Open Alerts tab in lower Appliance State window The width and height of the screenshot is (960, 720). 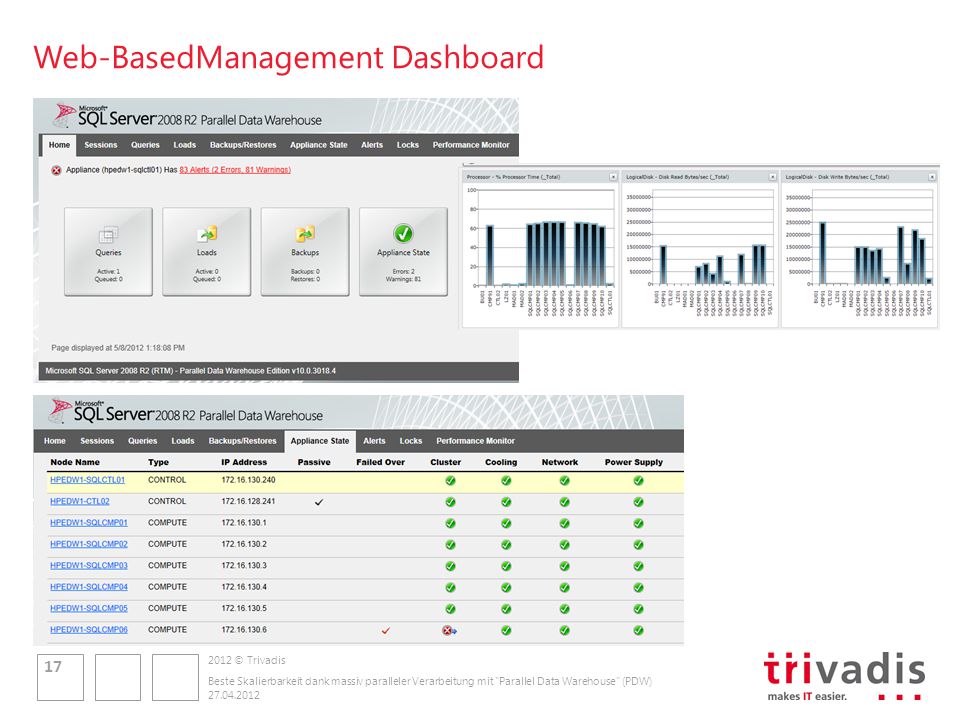click(374, 441)
